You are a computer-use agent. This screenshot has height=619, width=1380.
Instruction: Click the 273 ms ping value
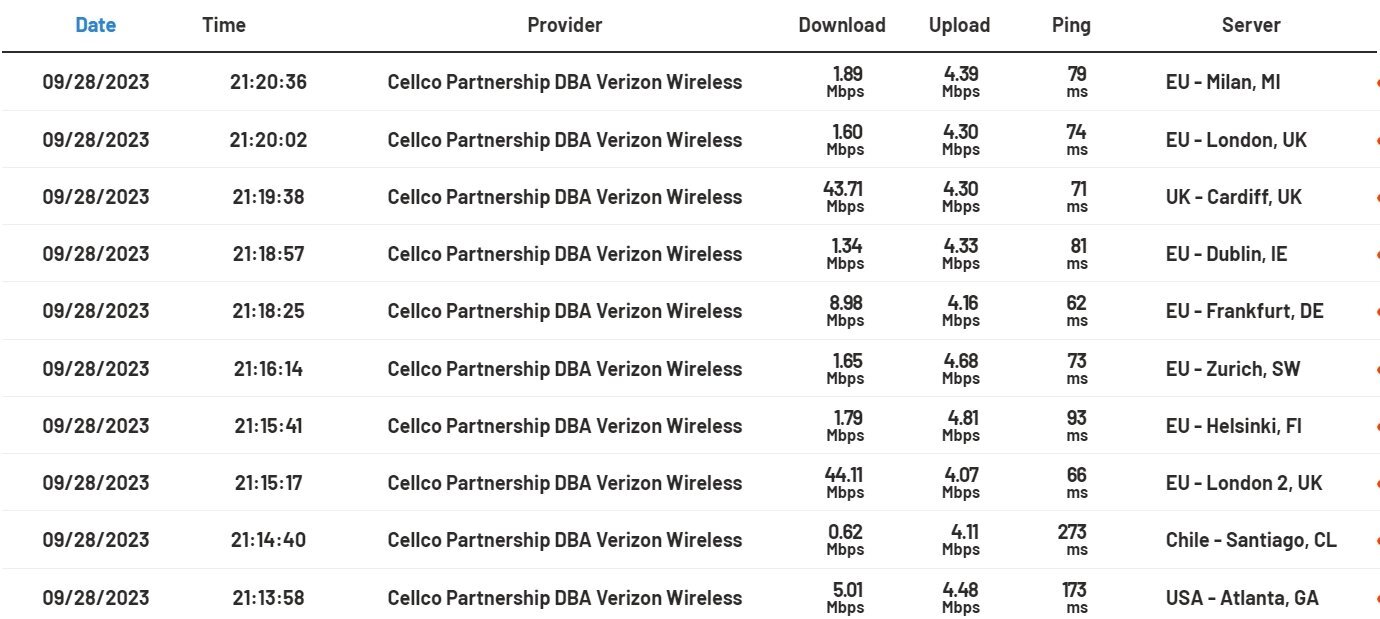point(1072,540)
